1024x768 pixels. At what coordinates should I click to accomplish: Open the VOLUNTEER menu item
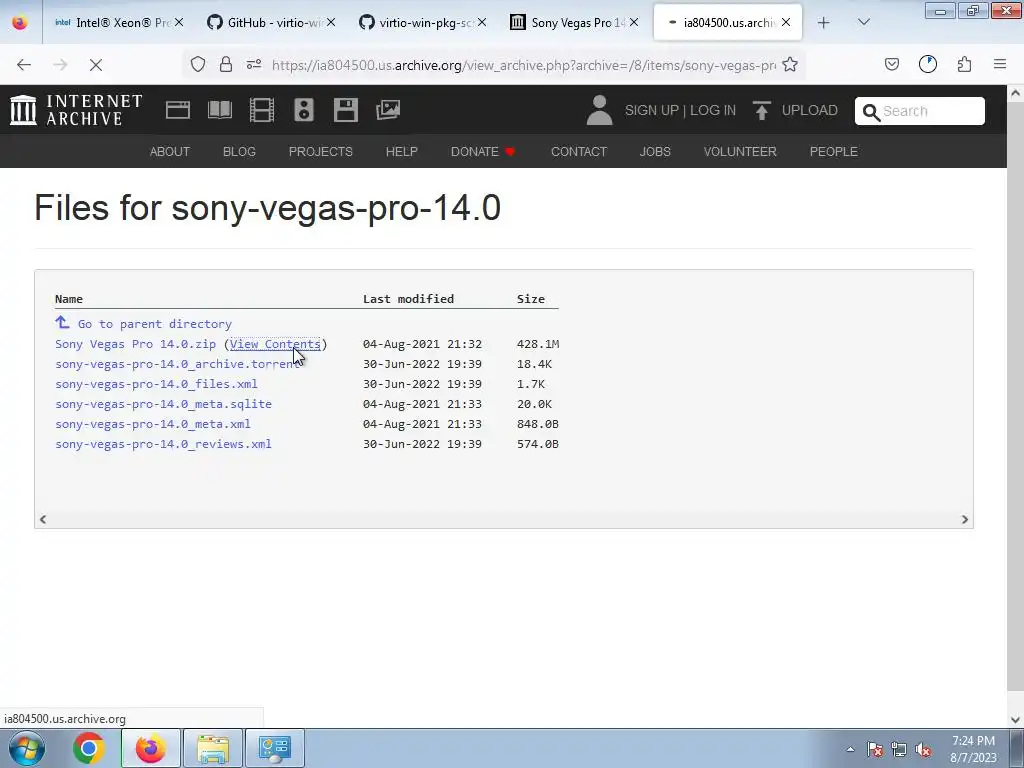[740, 152]
